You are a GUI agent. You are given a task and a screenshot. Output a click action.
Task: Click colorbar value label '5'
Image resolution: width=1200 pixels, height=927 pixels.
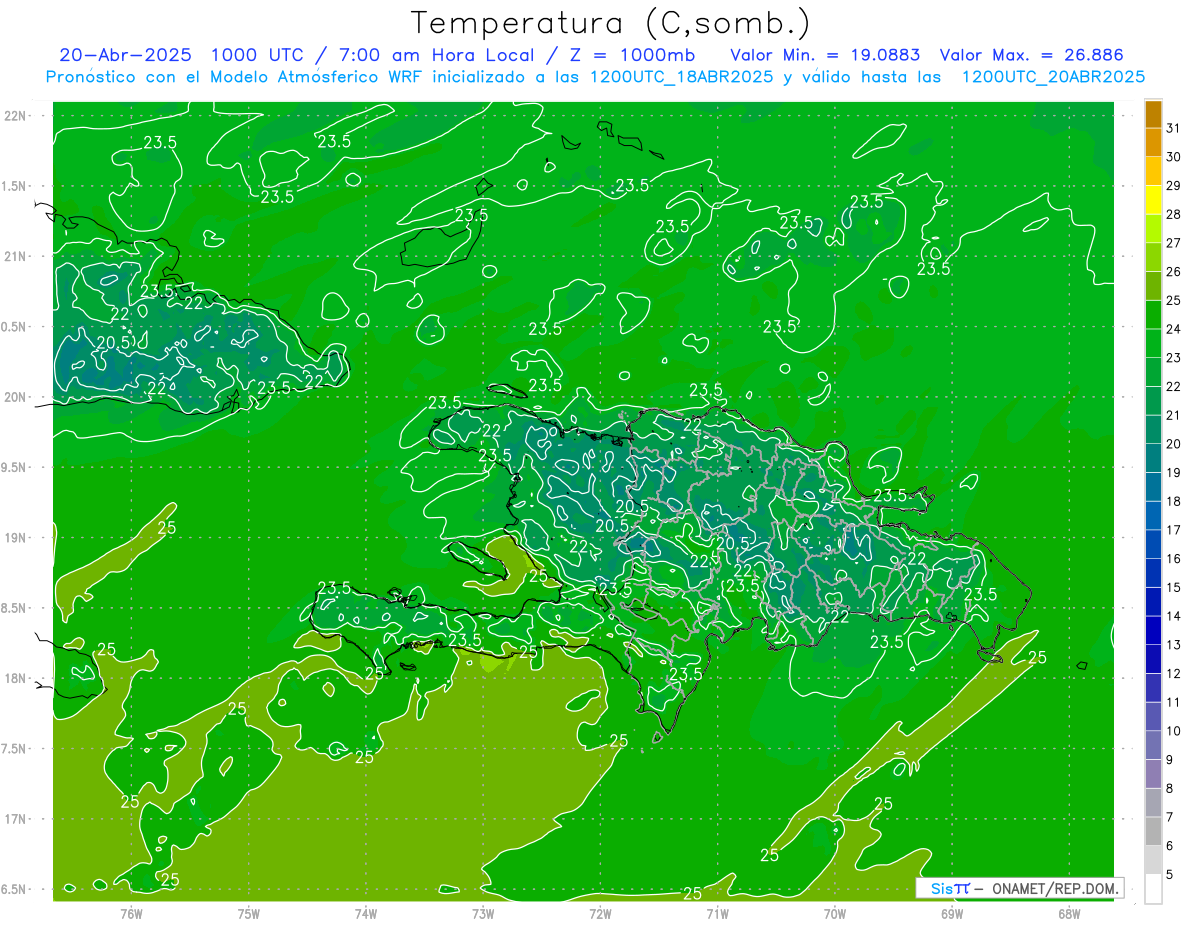1171,875
